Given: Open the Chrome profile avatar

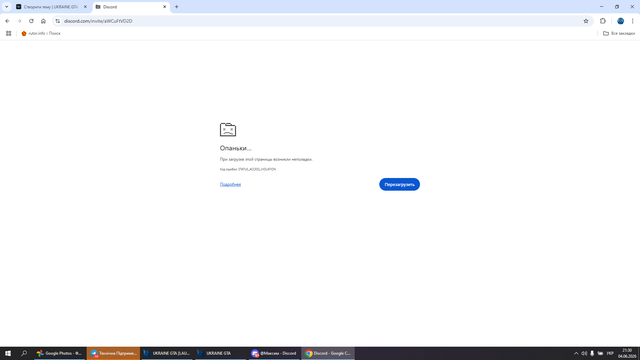Looking at the screenshot, I should click(620, 21).
